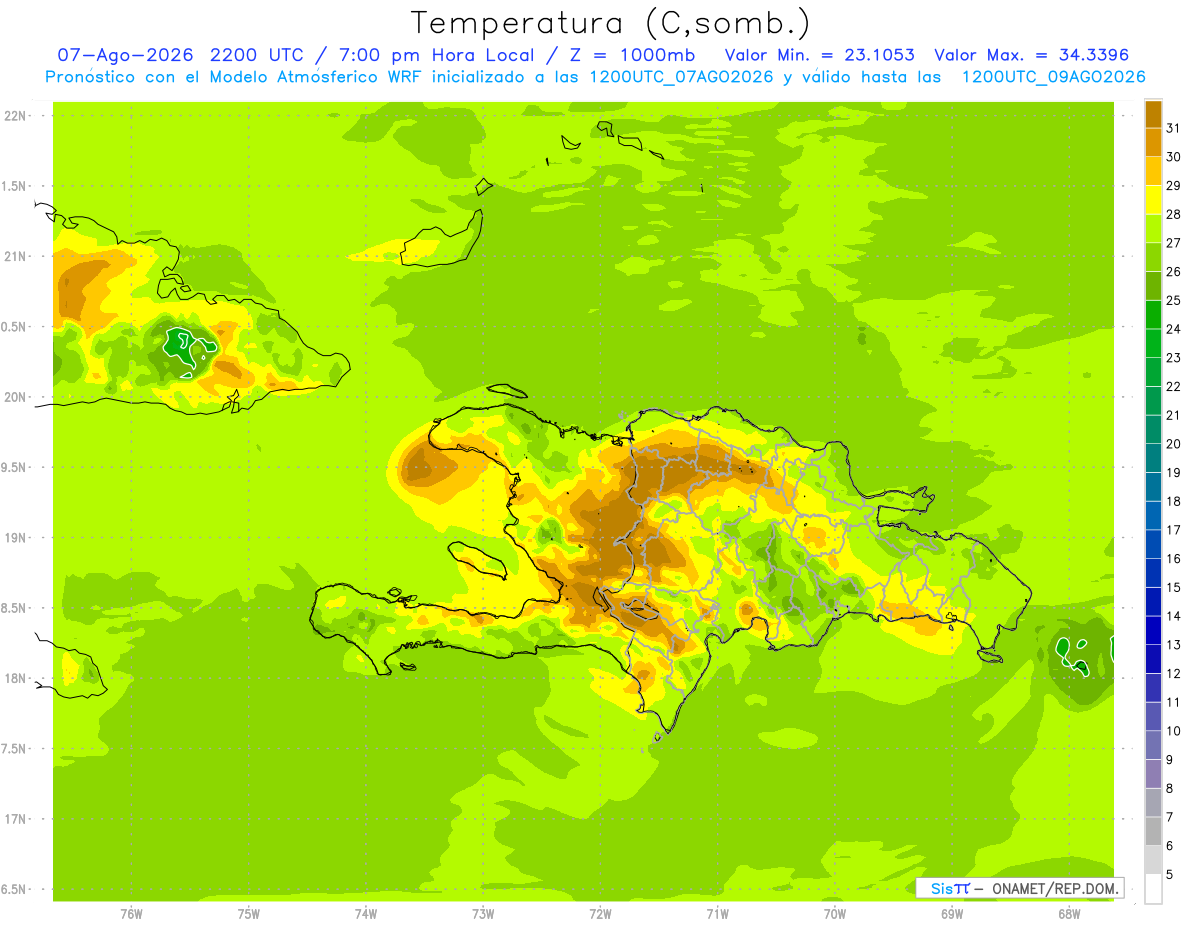1200x927 pixels.
Task: Click the colorbar label '9'
Action: [x=1170, y=760]
